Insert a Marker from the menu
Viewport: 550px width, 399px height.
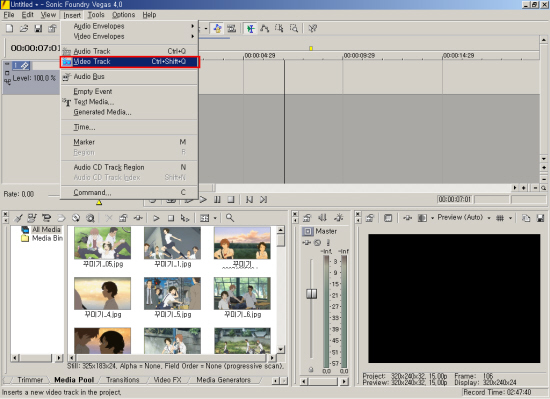[129, 142]
